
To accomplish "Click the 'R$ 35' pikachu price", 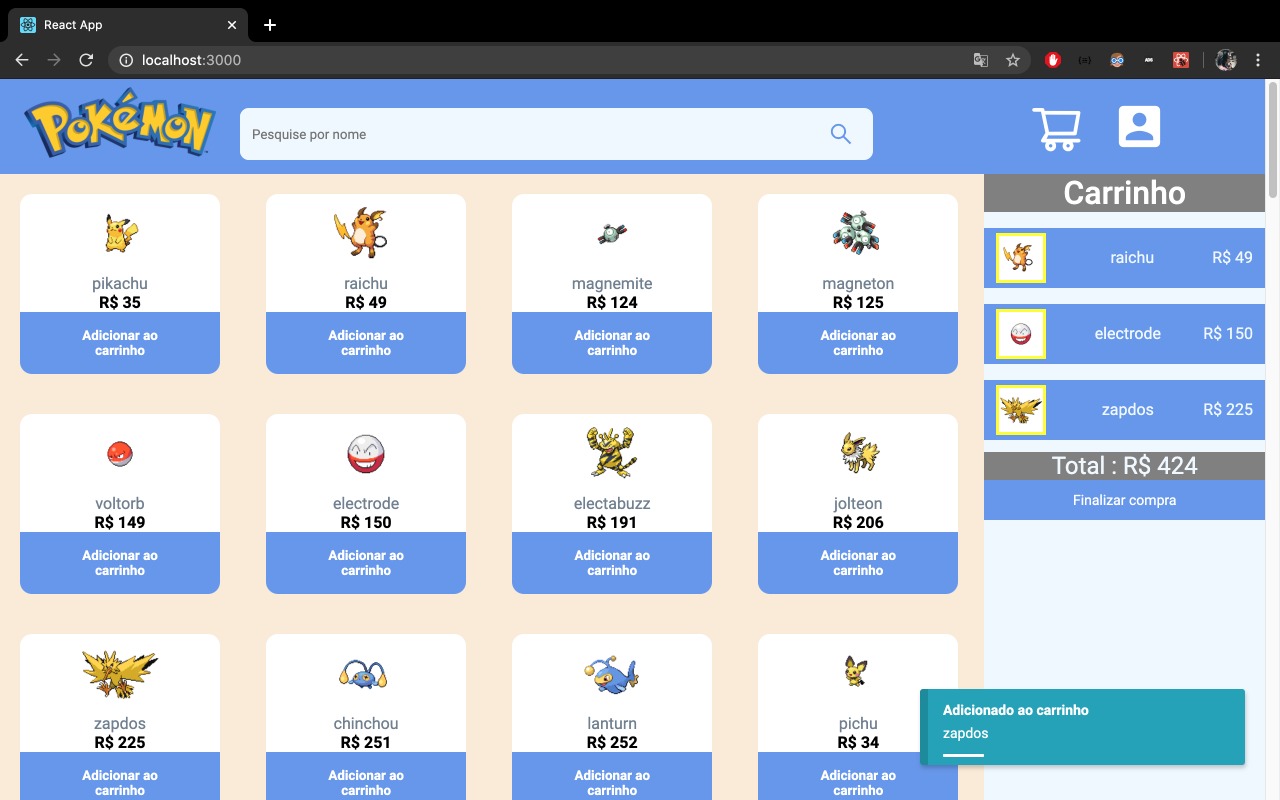I will pos(120,302).
